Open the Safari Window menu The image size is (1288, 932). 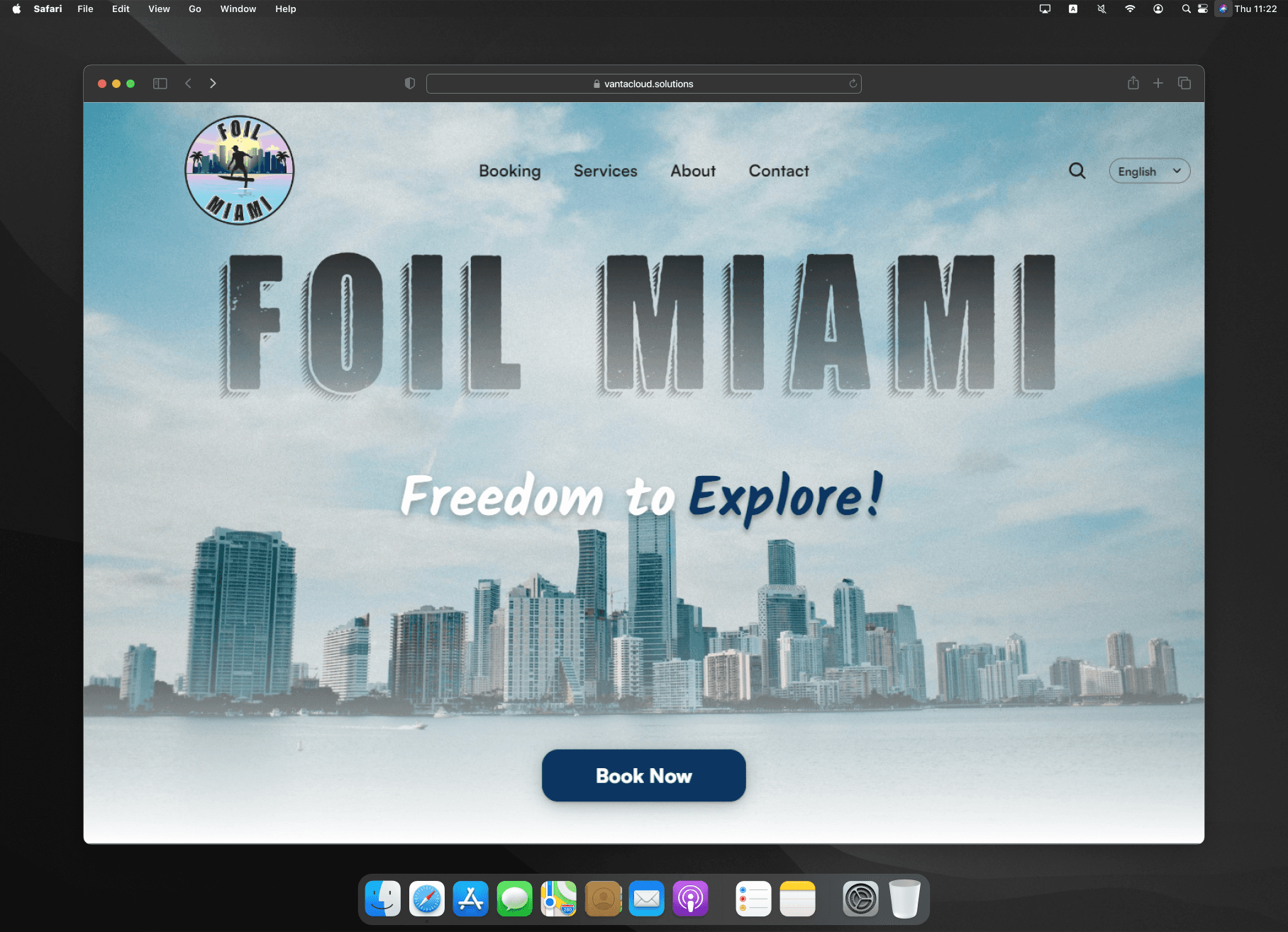point(238,9)
